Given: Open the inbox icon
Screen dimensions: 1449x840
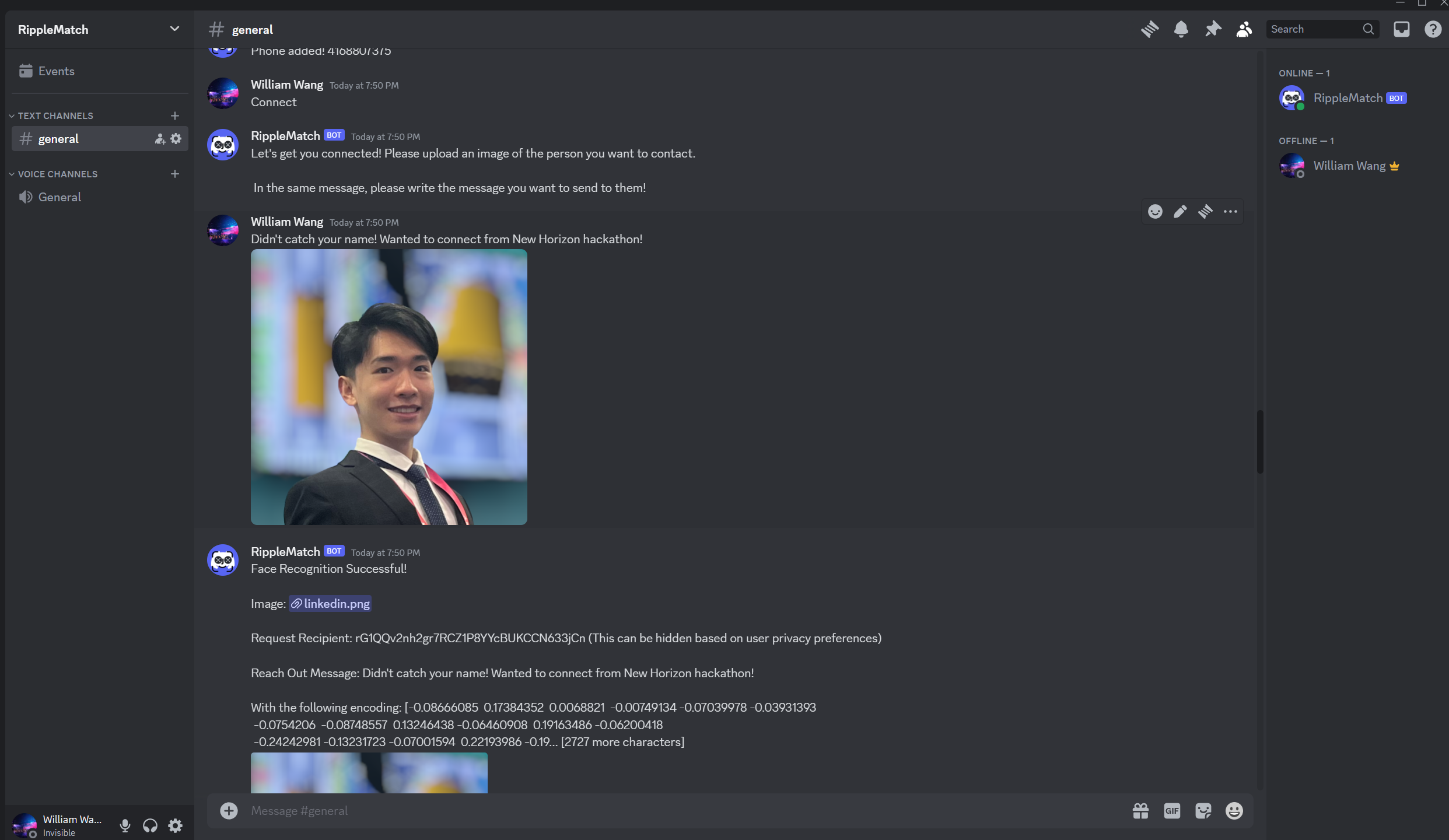Looking at the screenshot, I should point(1401,29).
